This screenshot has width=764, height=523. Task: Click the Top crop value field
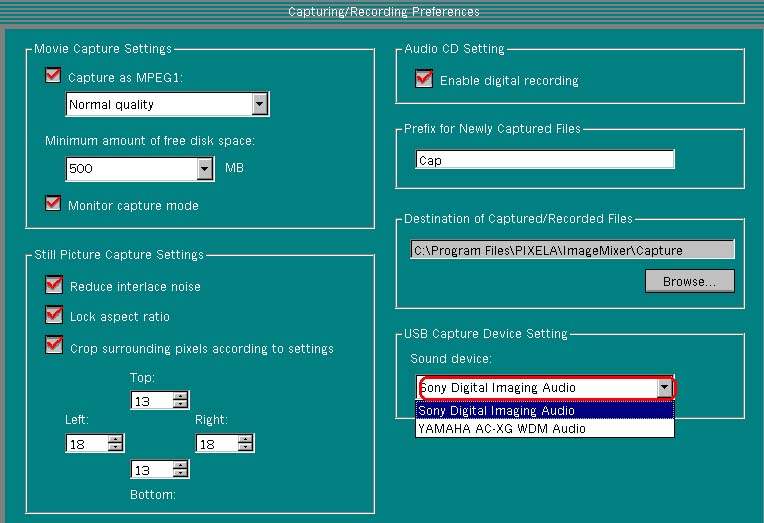151,400
